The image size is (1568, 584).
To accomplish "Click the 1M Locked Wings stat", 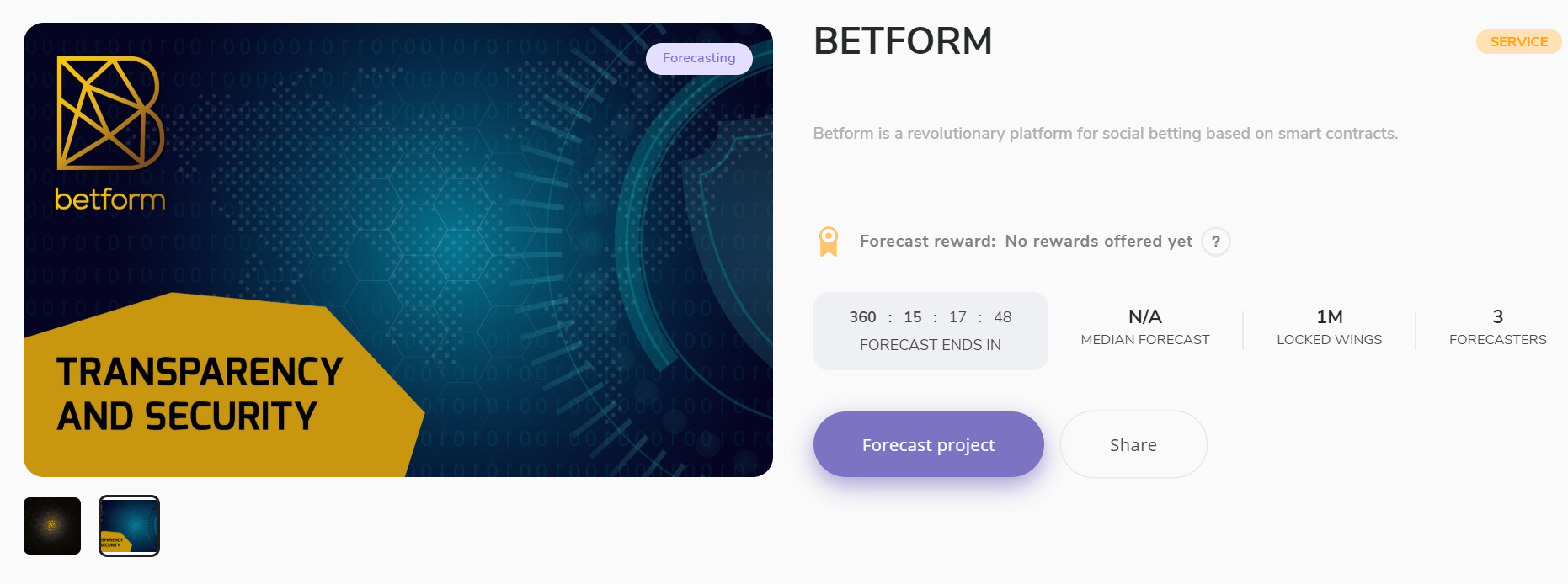I will tap(1329, 327).
